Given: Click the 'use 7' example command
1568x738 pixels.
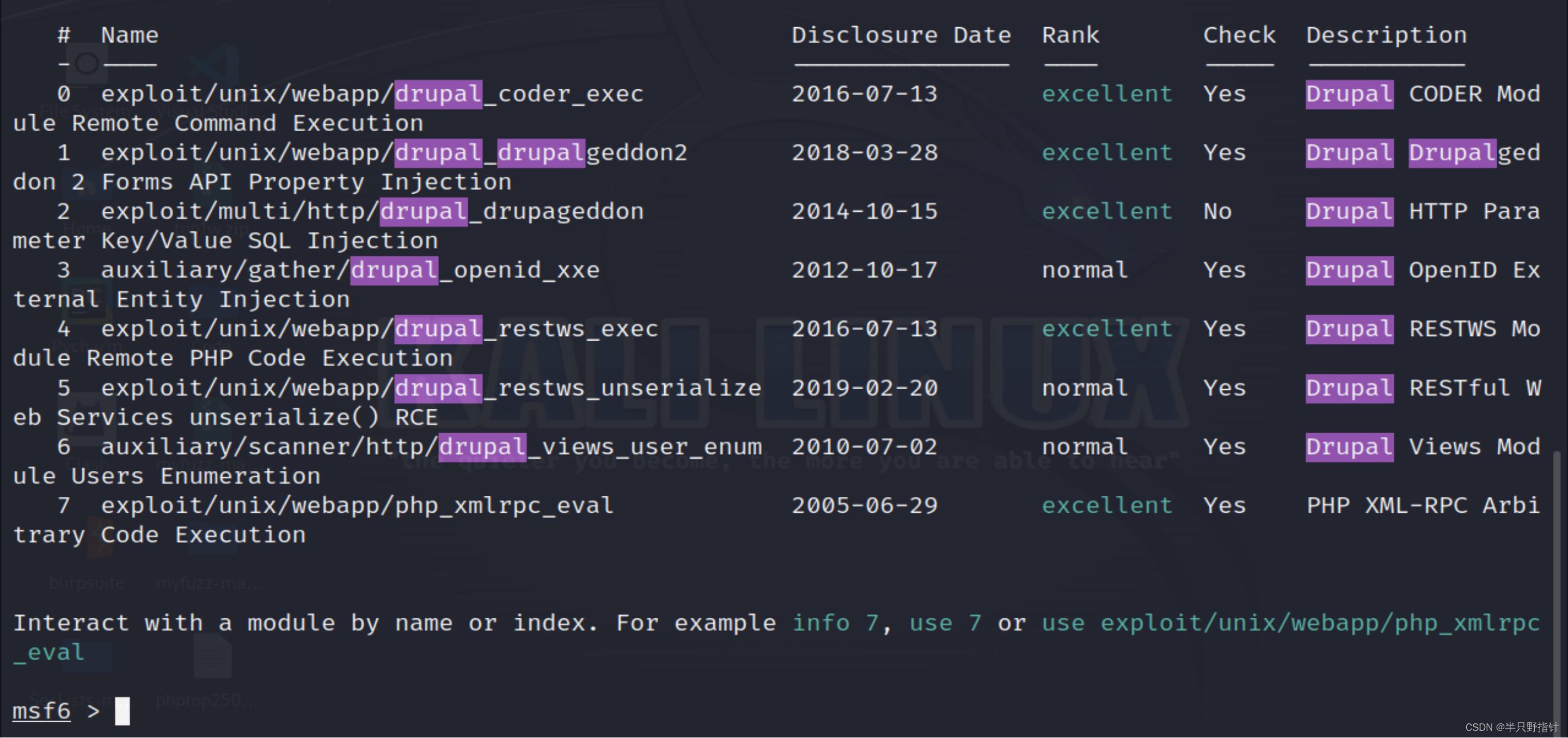Looking at the screenshot, I should click(945, 624).
